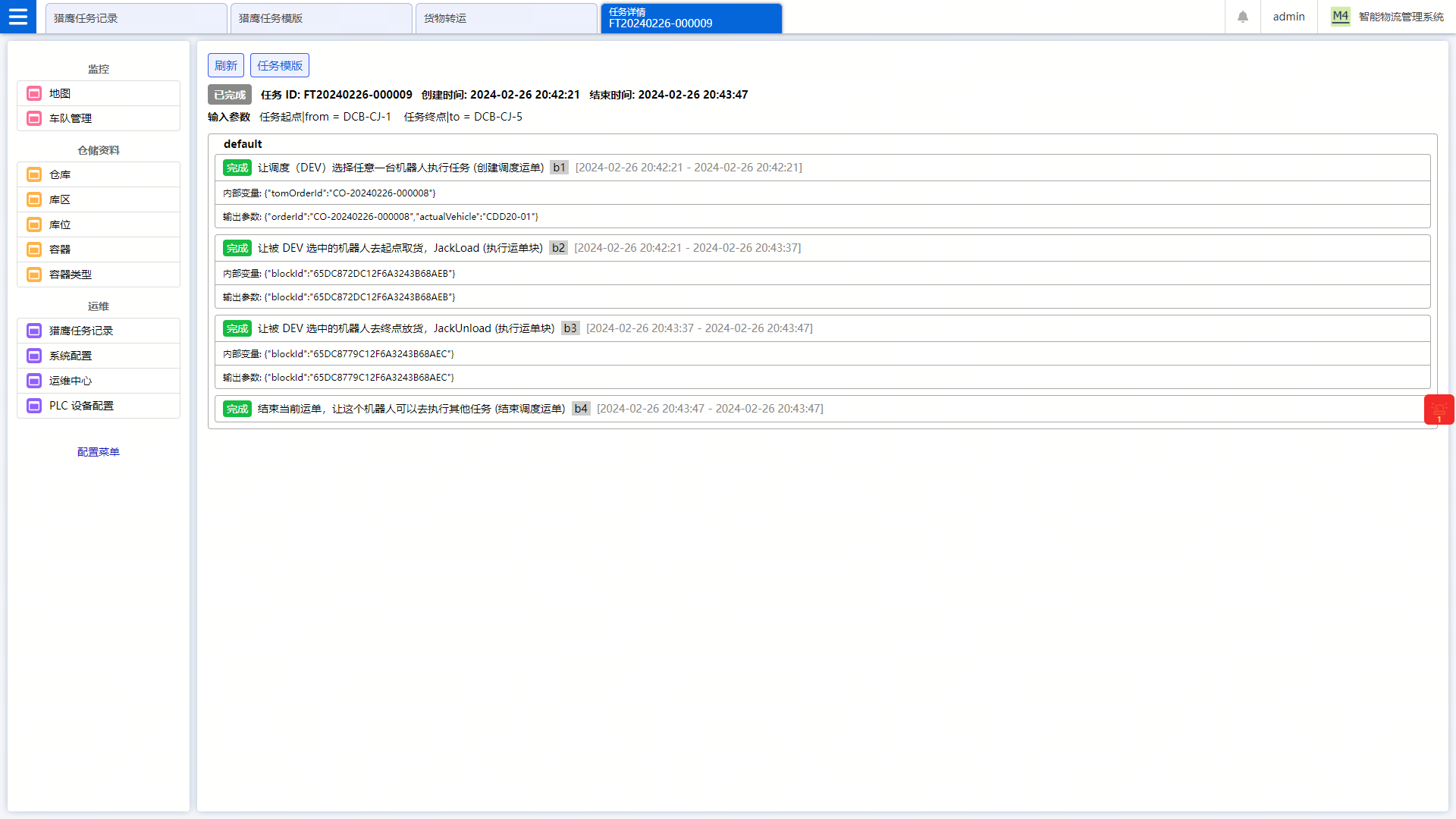Click the 车队管理 sidebar icon
The image size is (1456, 819).
(x=34, y=118)
